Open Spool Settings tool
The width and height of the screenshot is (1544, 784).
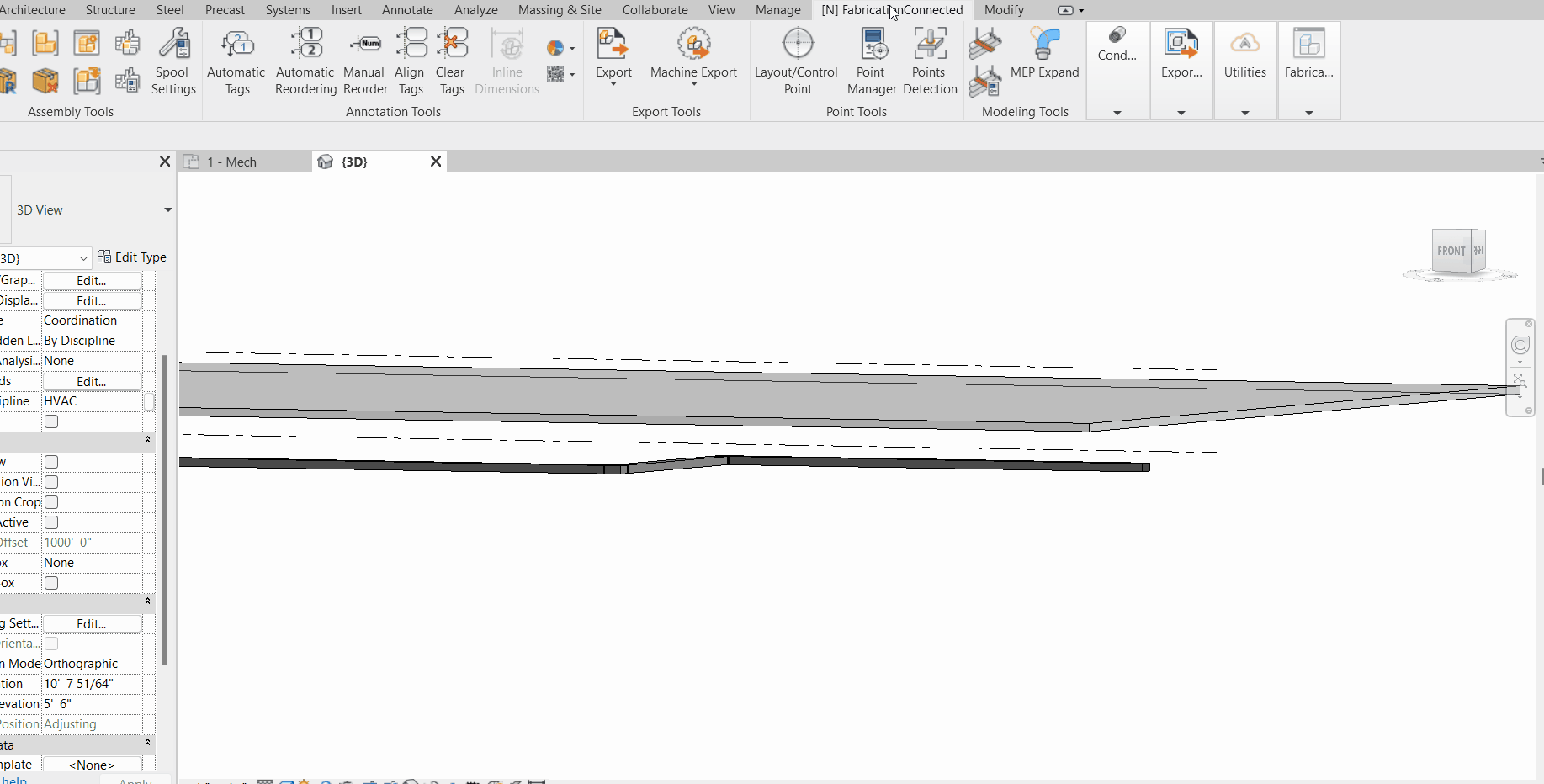point(173,61)
